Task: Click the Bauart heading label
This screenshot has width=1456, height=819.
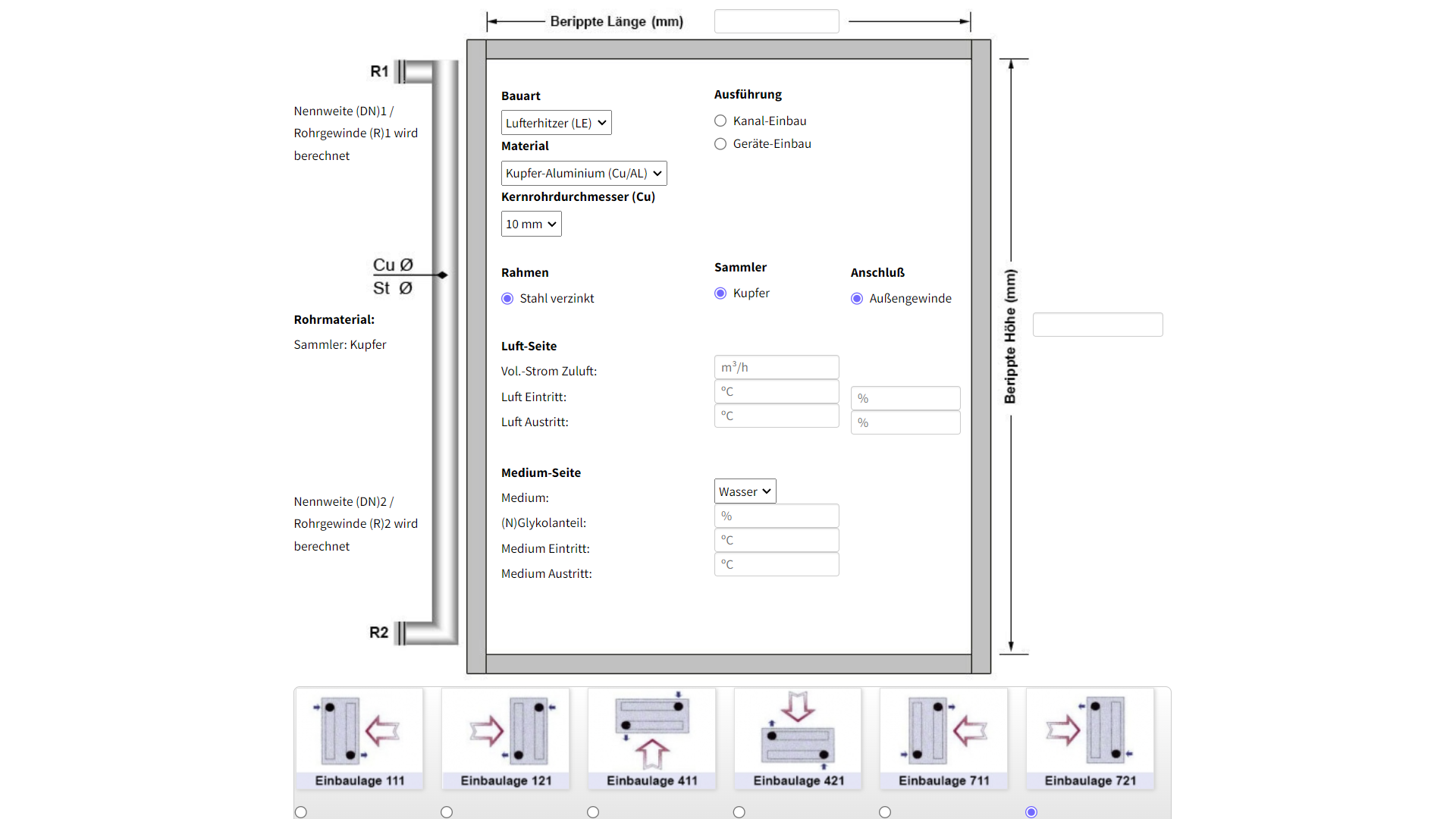Action: click(x=521, y=96)
